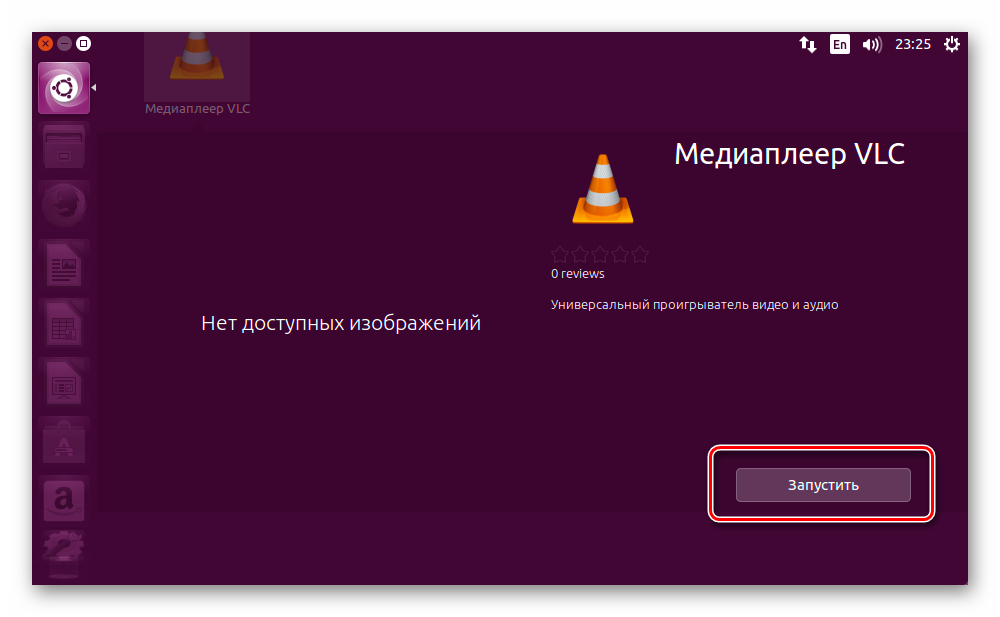This screenshot has height=617, width=1000.
Task: Open the Files manager in launcher
Action: (64, 147)
